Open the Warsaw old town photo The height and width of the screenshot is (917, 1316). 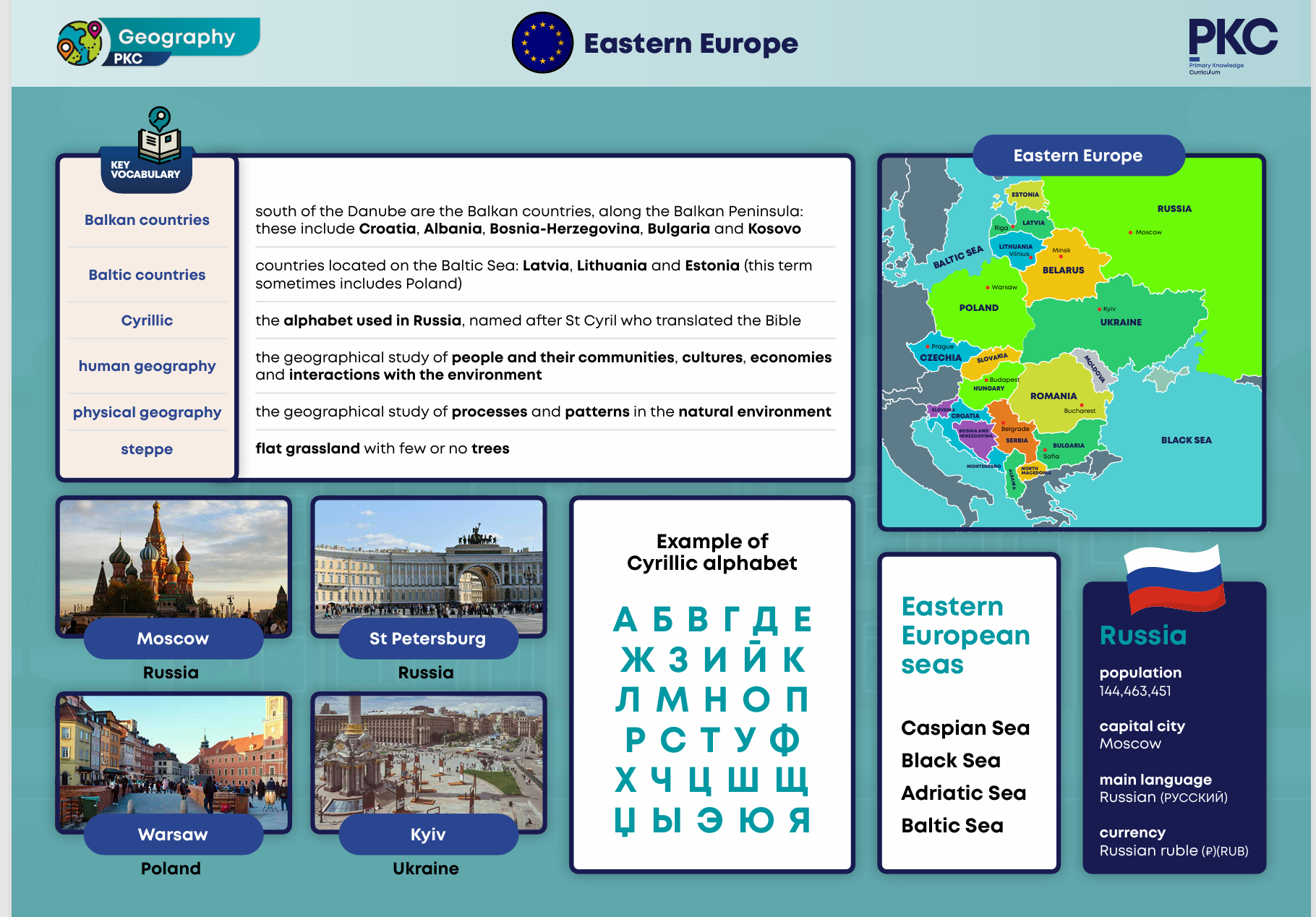click(x=174, y=756)
